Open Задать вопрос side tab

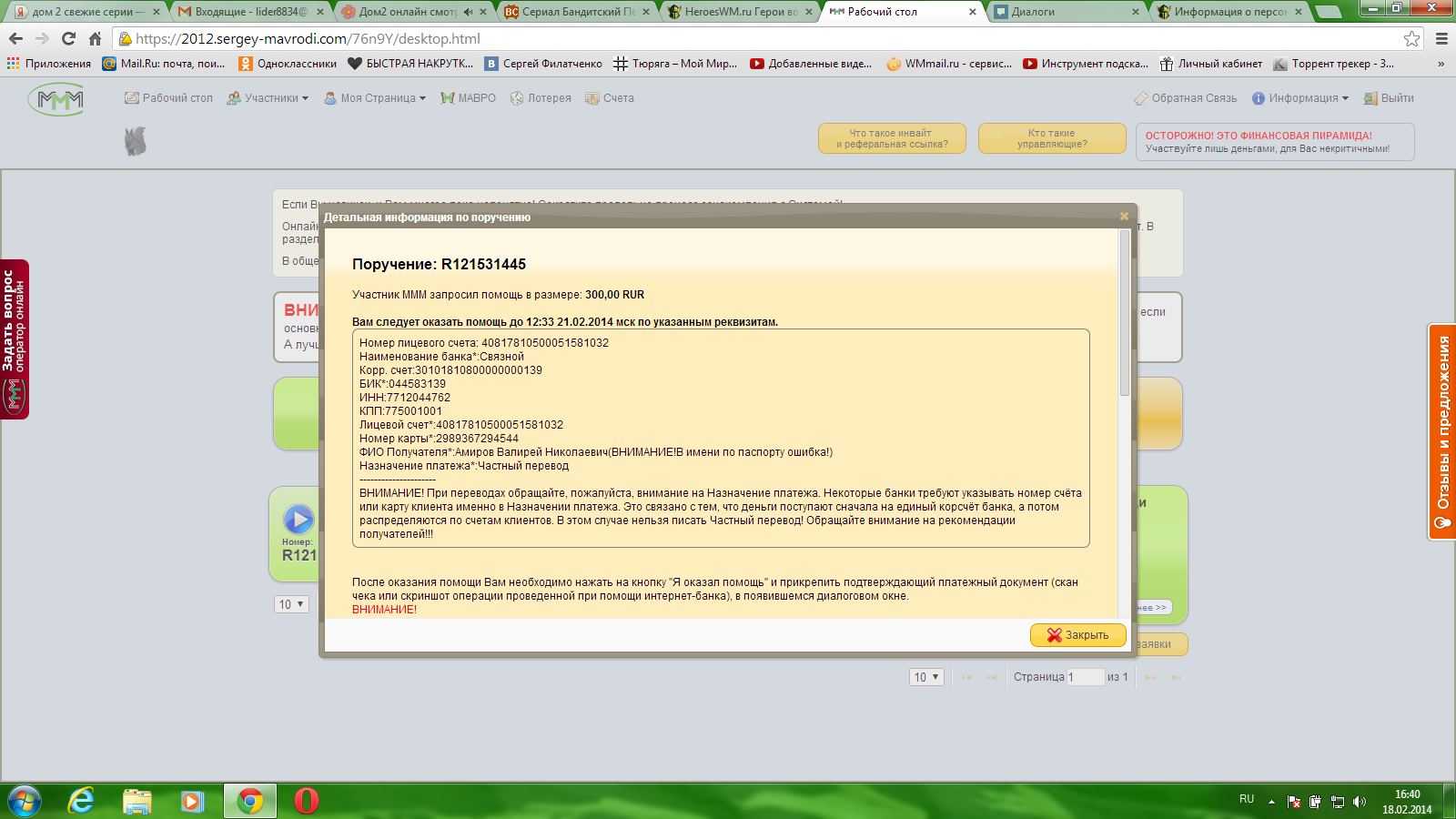15,339
